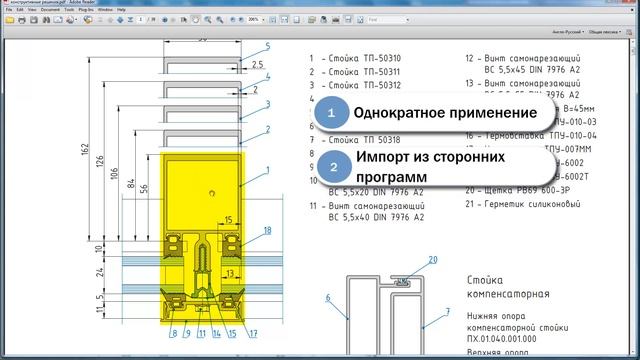Click the text "Стойка ТП-50312"

point(364,85)
